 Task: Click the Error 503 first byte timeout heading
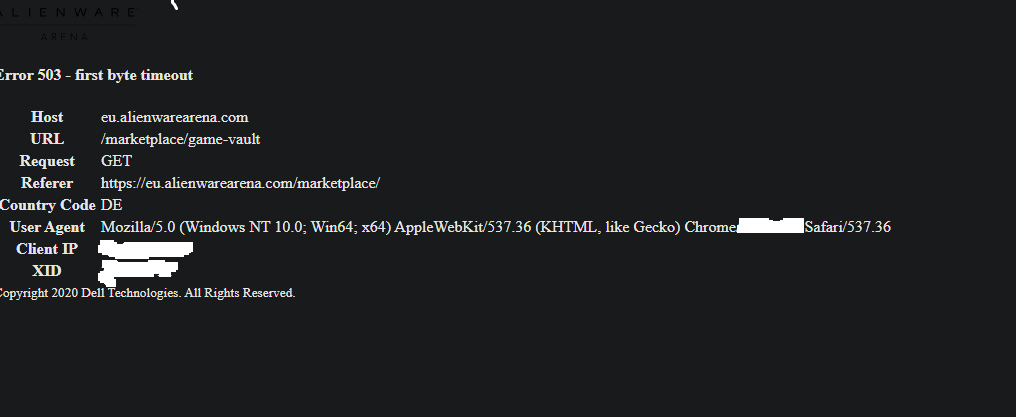pos(95,75)
